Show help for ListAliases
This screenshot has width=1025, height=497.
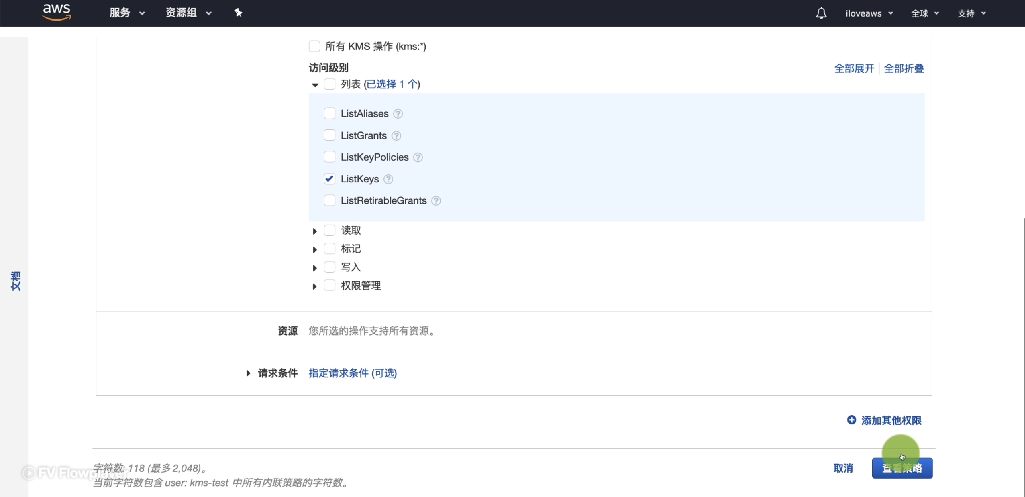click(398, 114)
